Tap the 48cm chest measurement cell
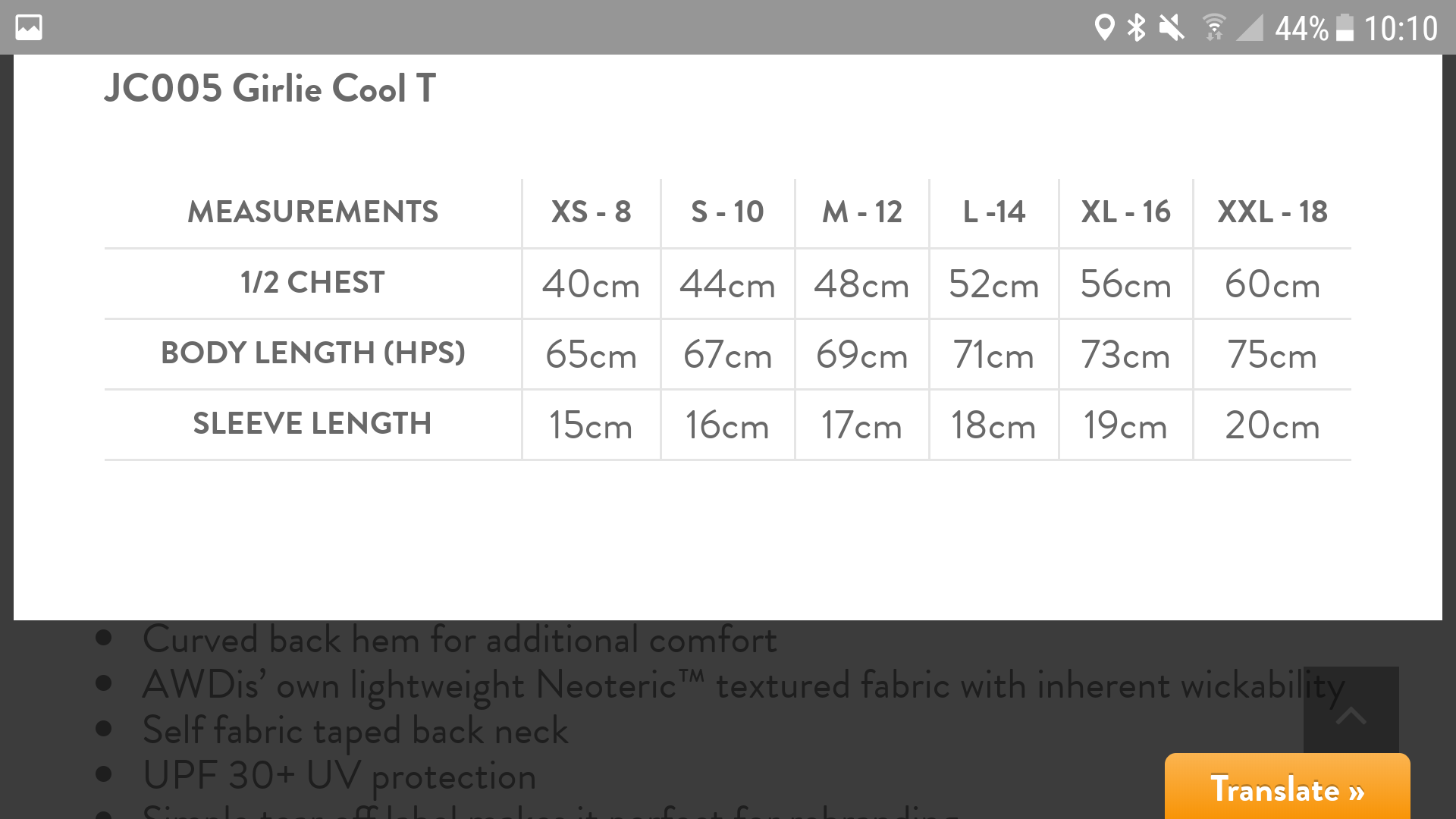 [861, 284]
